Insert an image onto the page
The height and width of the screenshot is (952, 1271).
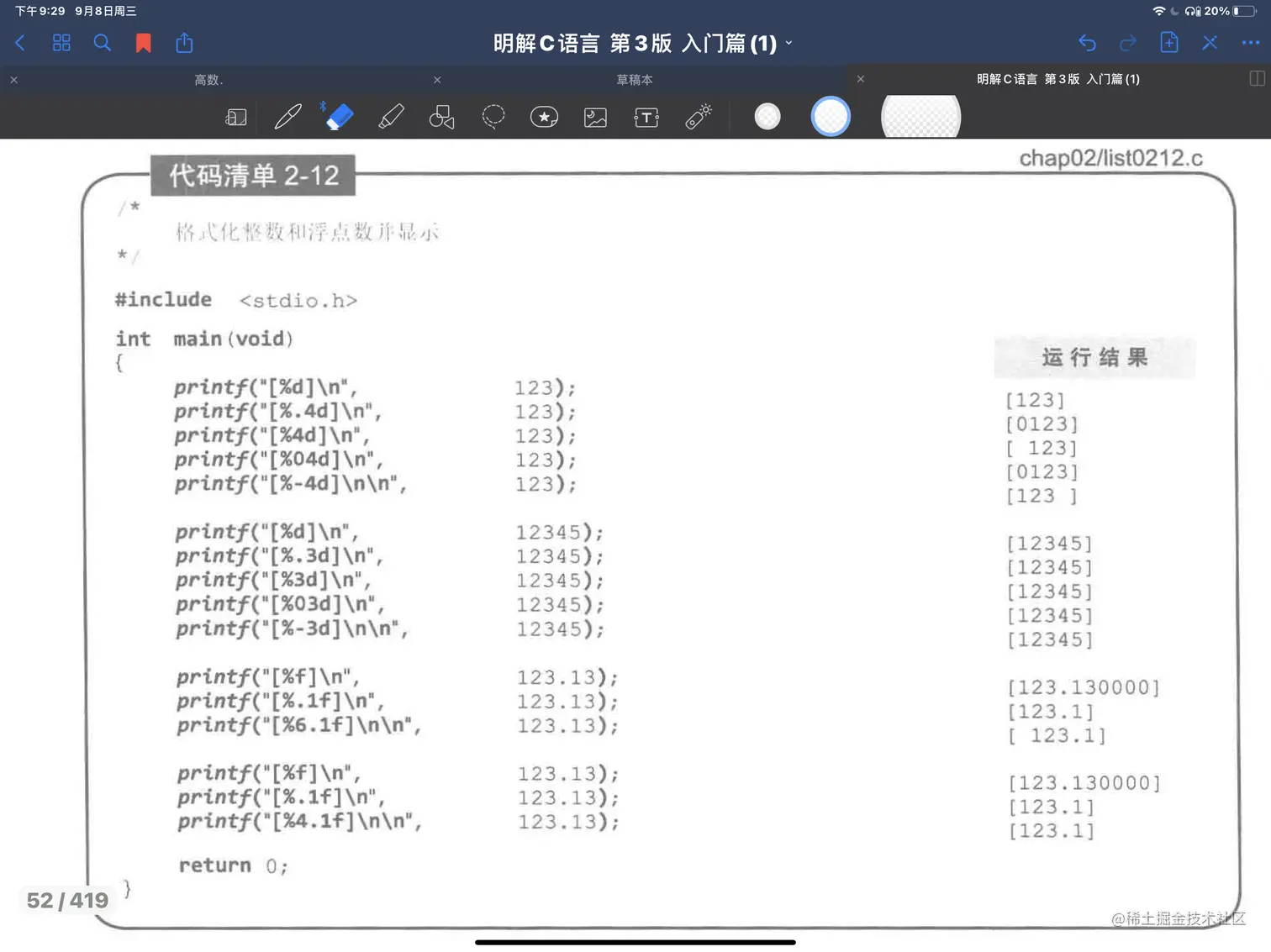[x=595, y=117]
